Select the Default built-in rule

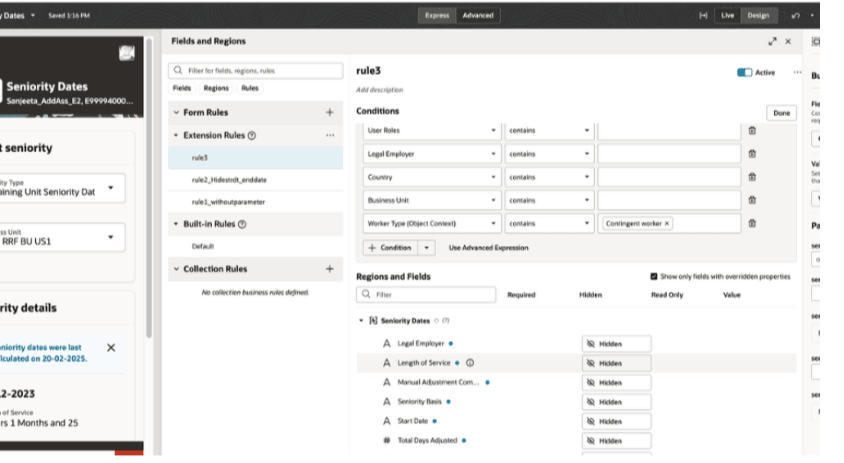[x=256, y=247]
